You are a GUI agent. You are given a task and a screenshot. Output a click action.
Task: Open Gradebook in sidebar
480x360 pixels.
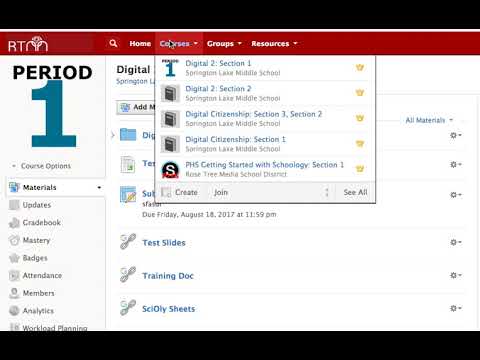[x=42, y=222]
